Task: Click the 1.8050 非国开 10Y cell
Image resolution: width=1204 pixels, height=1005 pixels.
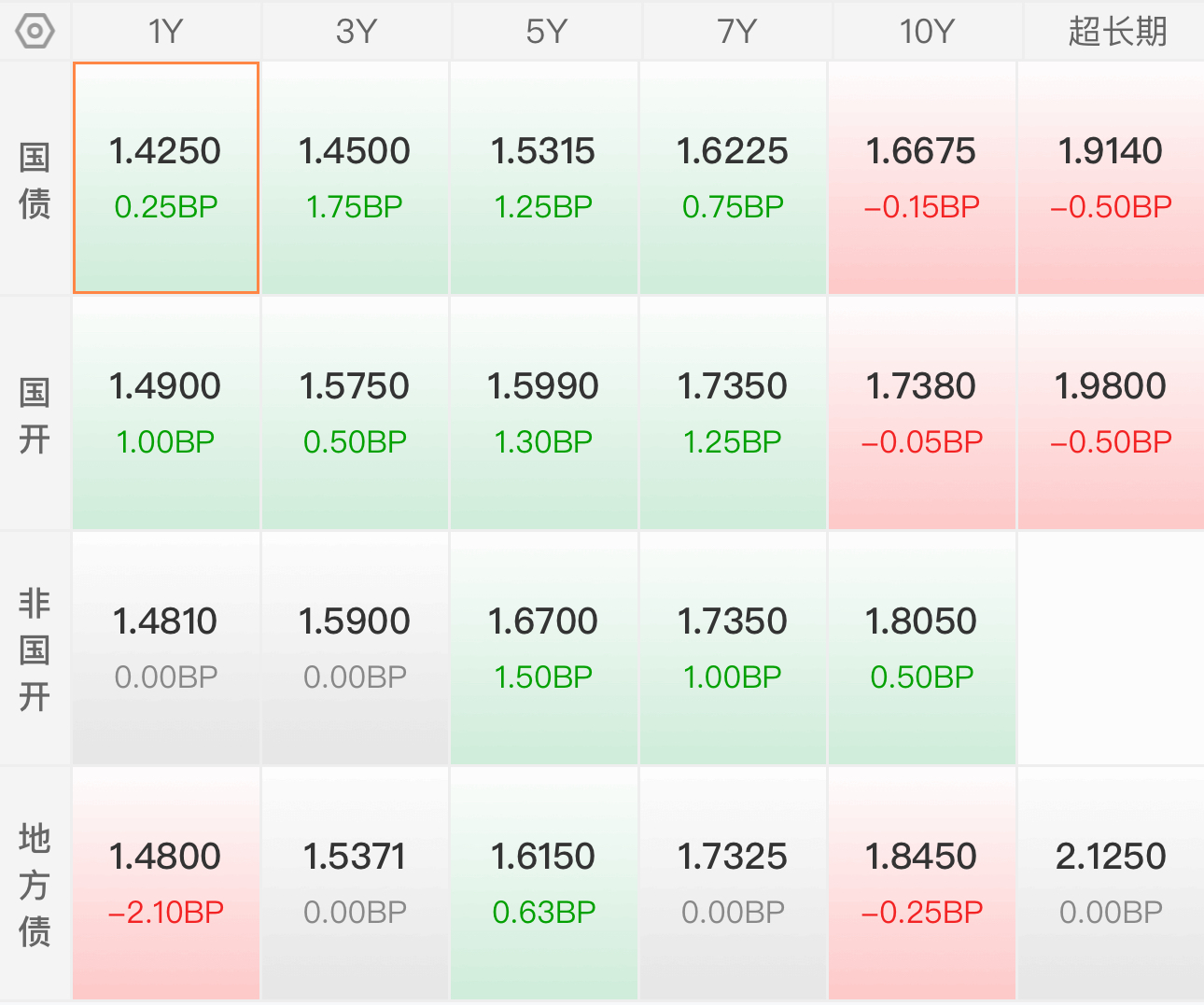Action: pos(922,648)
